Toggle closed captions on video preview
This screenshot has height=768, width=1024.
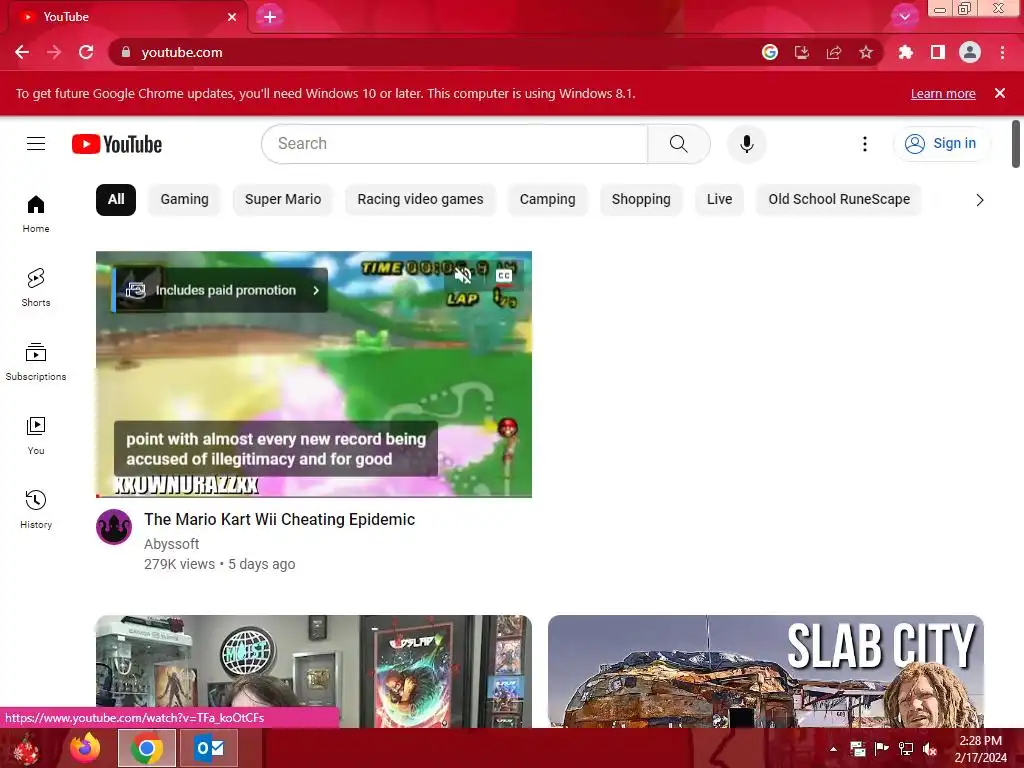[x=504, y=276]
